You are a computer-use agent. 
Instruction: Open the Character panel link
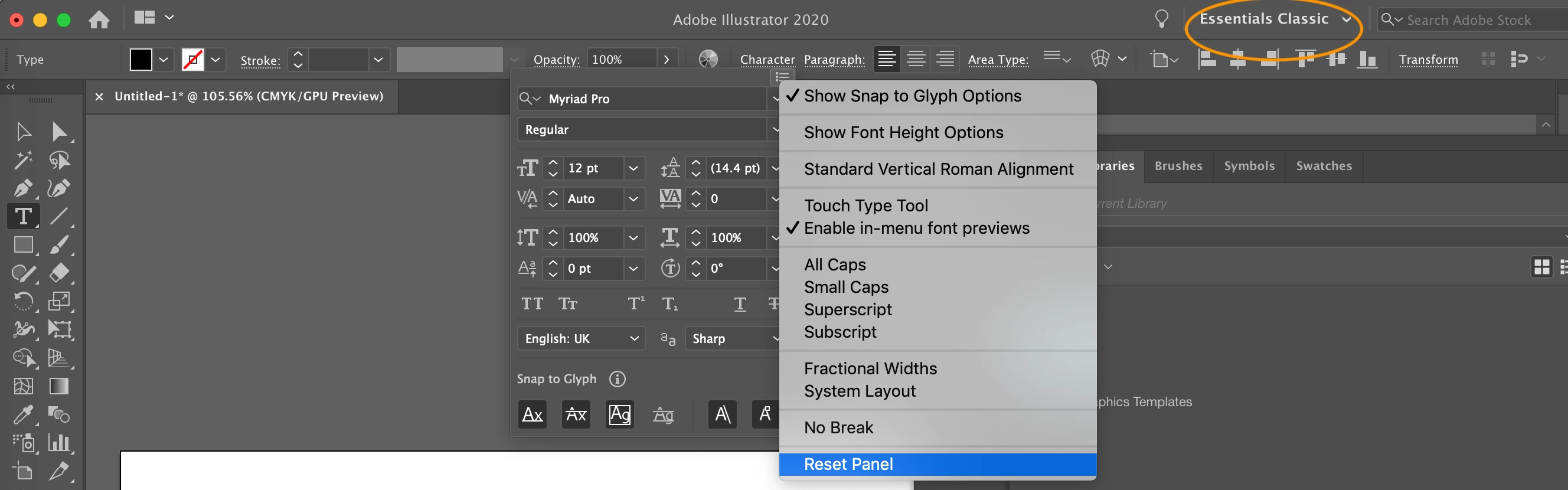coord(767,60)
